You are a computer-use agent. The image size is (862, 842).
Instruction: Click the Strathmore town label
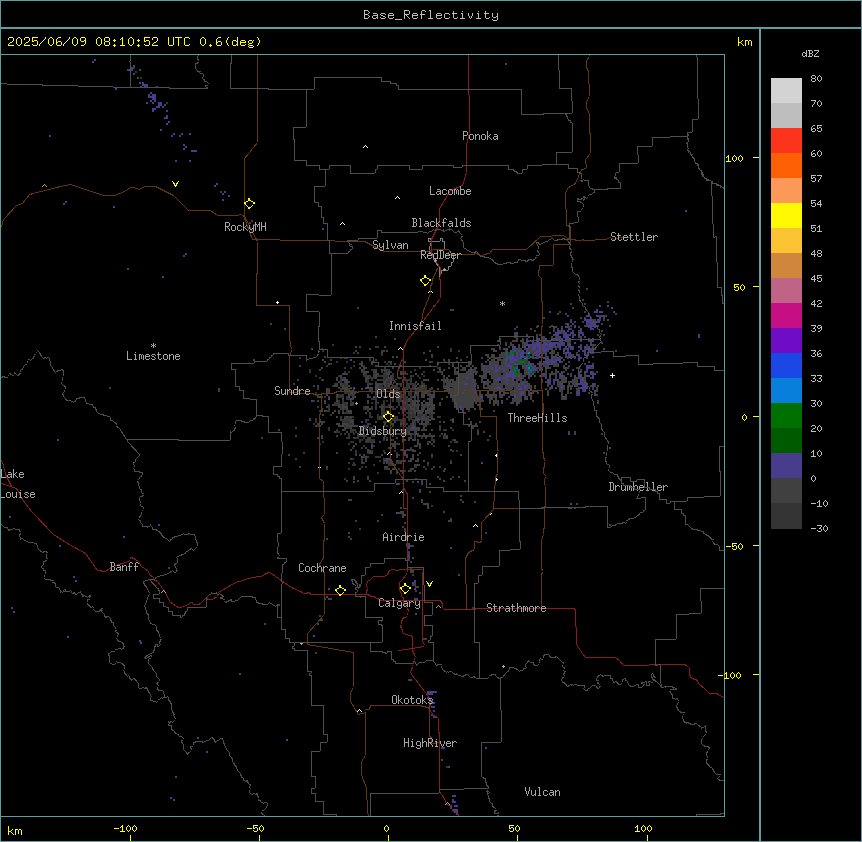click(x=516, y=608)
